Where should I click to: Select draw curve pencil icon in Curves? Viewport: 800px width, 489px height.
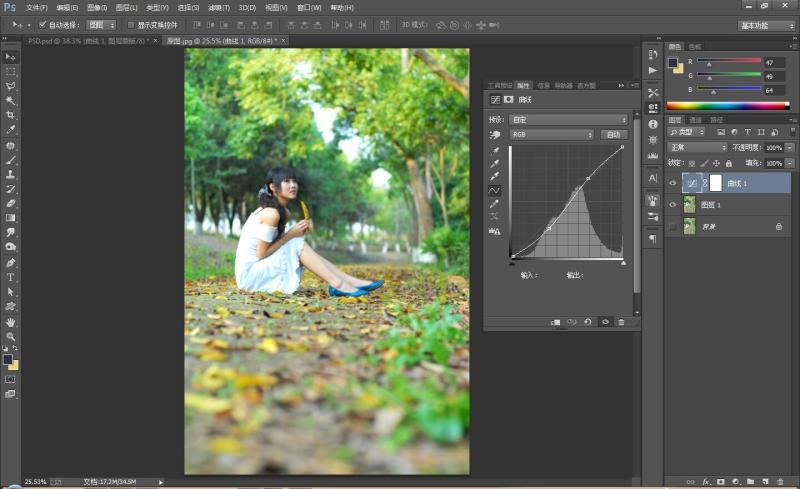(x=494, y=204)
